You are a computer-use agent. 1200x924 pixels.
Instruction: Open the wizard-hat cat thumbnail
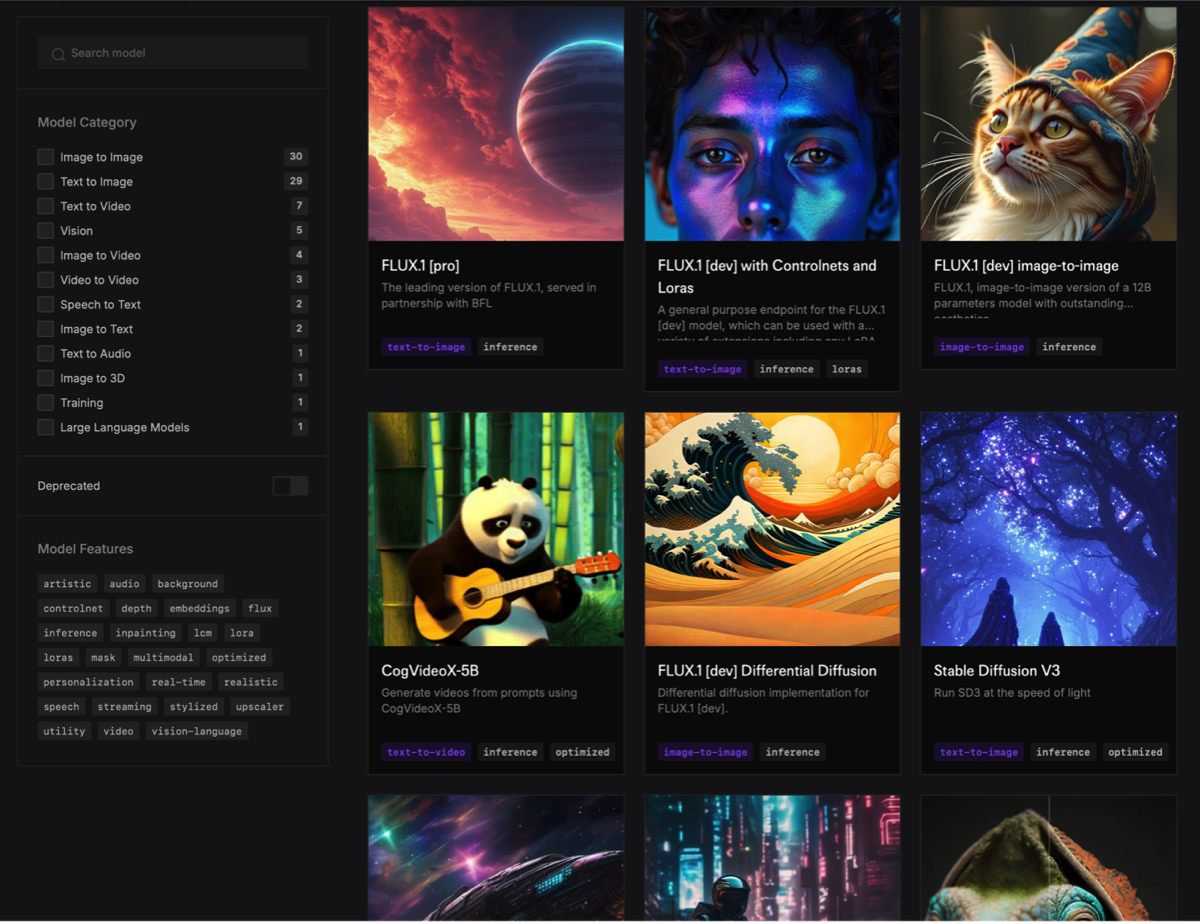[x=1048, y=124]
